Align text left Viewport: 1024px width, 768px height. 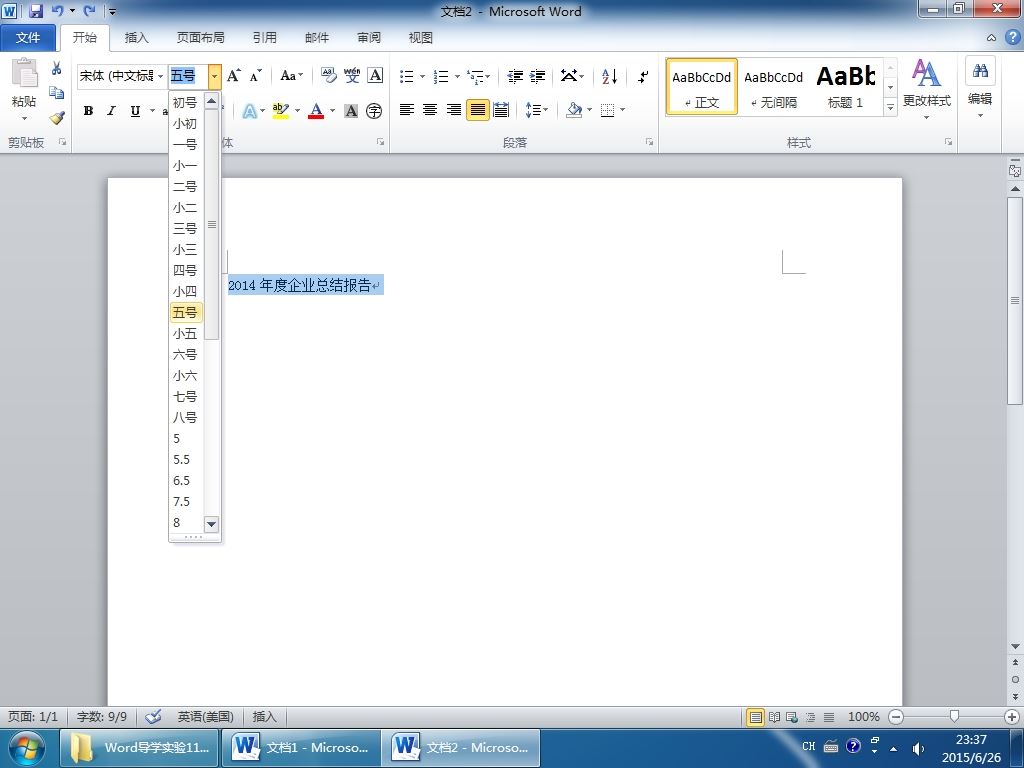pyautogui.click(x=406, y=110)
